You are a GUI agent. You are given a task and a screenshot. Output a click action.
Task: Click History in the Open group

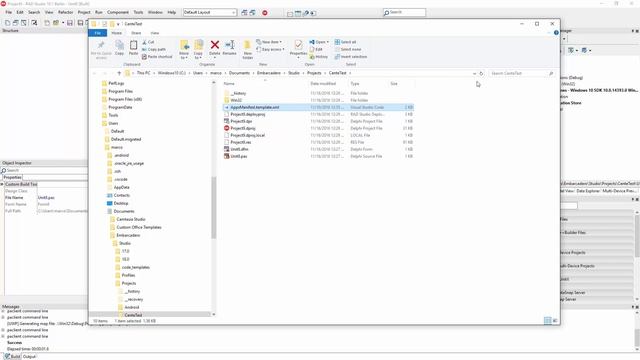click(x=318, y=57)
